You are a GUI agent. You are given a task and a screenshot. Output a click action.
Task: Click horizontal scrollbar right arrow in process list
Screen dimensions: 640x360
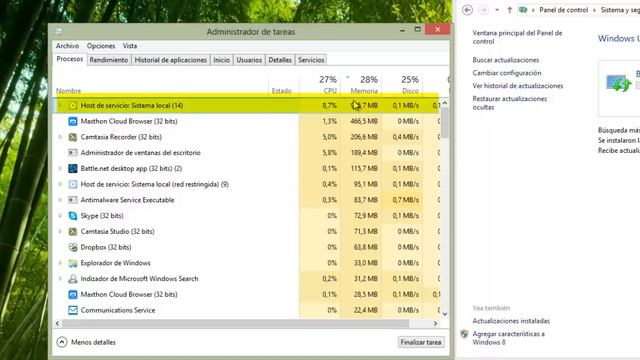pos(436,323)
